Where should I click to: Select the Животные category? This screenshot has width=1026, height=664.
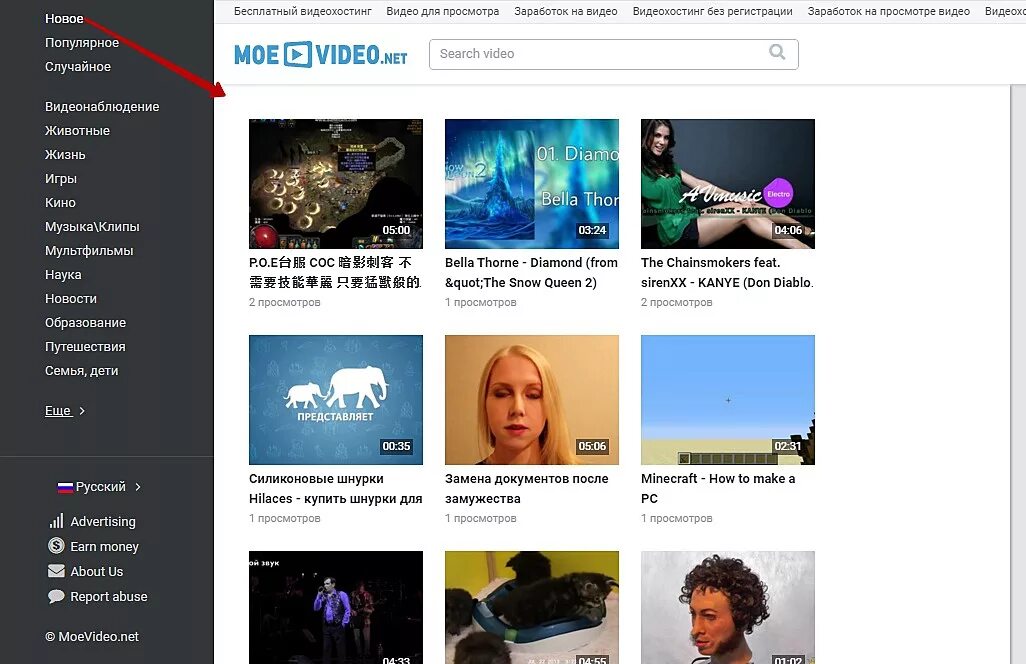click(77, 131)
